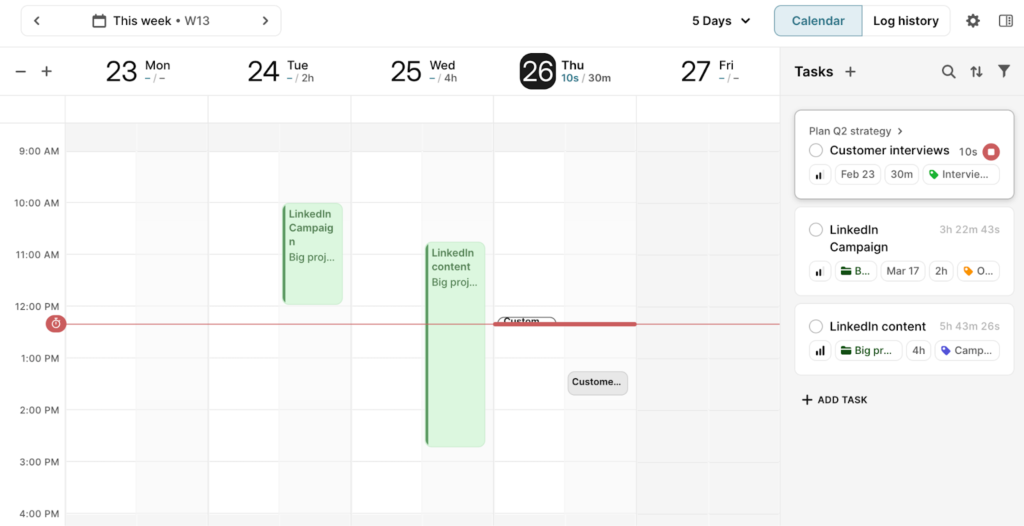Check off the LinkedIn Campaign task
The height and width of the screenshot is (526, 1024).
tap(816, 230)
